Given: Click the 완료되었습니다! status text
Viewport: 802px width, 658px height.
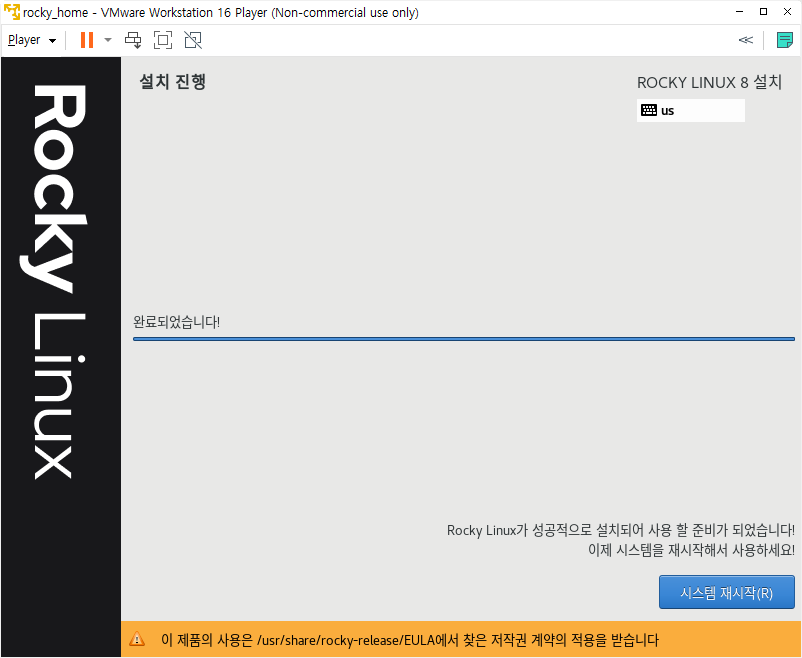Looking at the screenshot, I should 176,322.
